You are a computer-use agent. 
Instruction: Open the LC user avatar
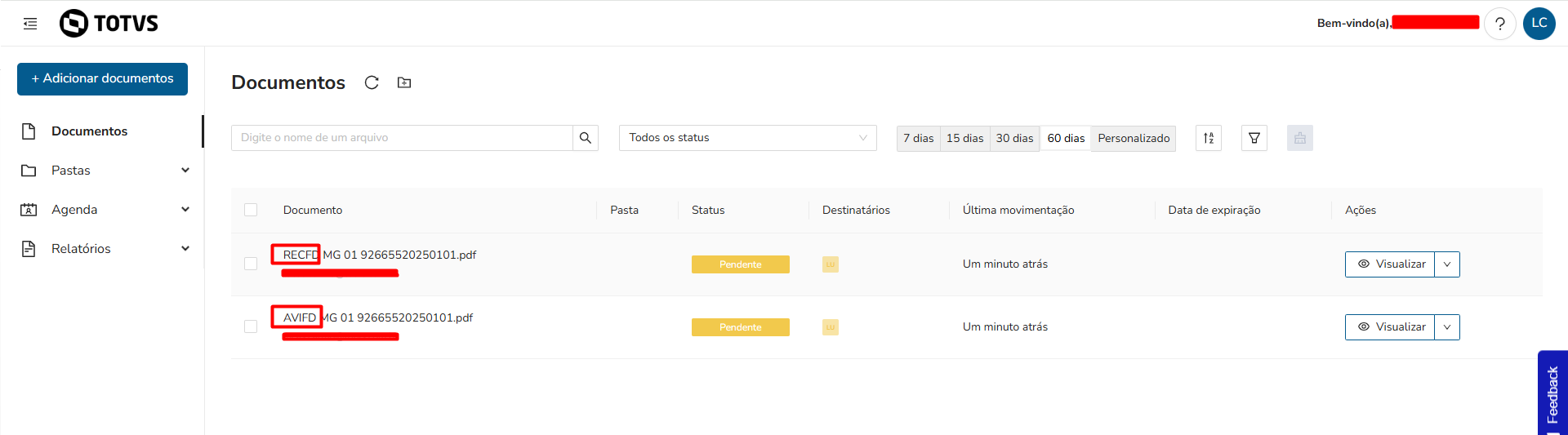pos(1539,24)
